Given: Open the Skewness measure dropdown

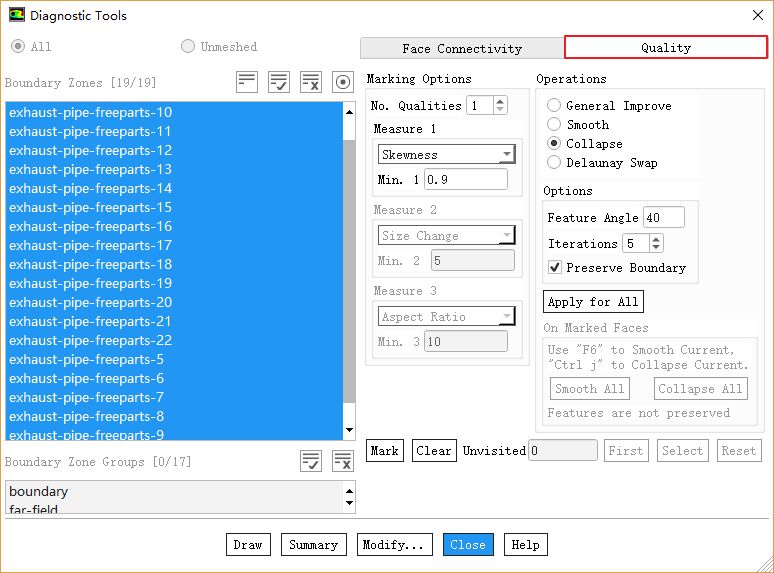Looking at the screenshot, I should tap(446, 154).
